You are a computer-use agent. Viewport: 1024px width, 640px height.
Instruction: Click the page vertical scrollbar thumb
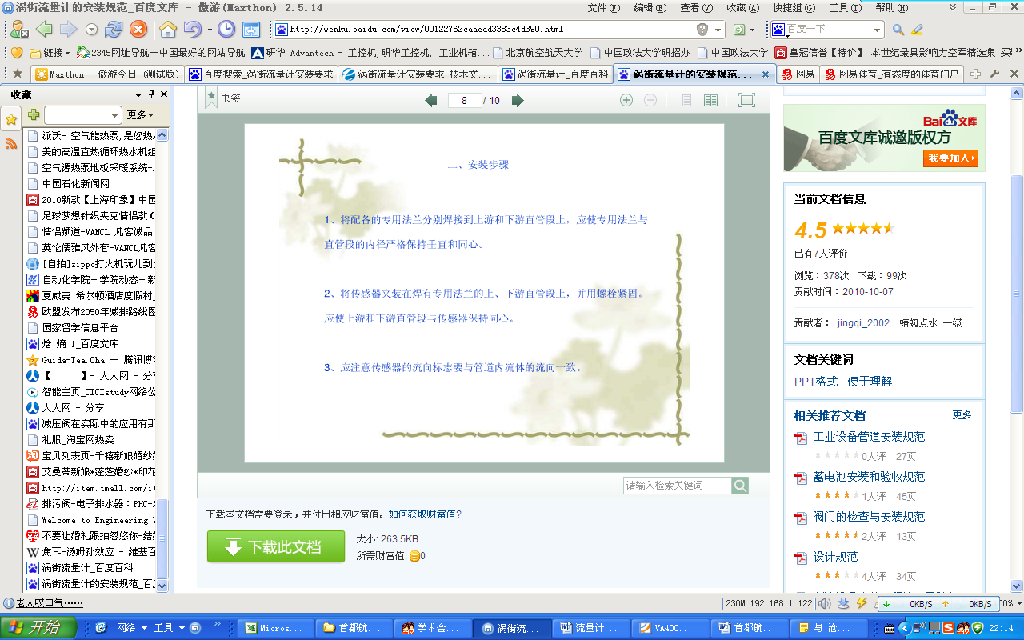1016,294
